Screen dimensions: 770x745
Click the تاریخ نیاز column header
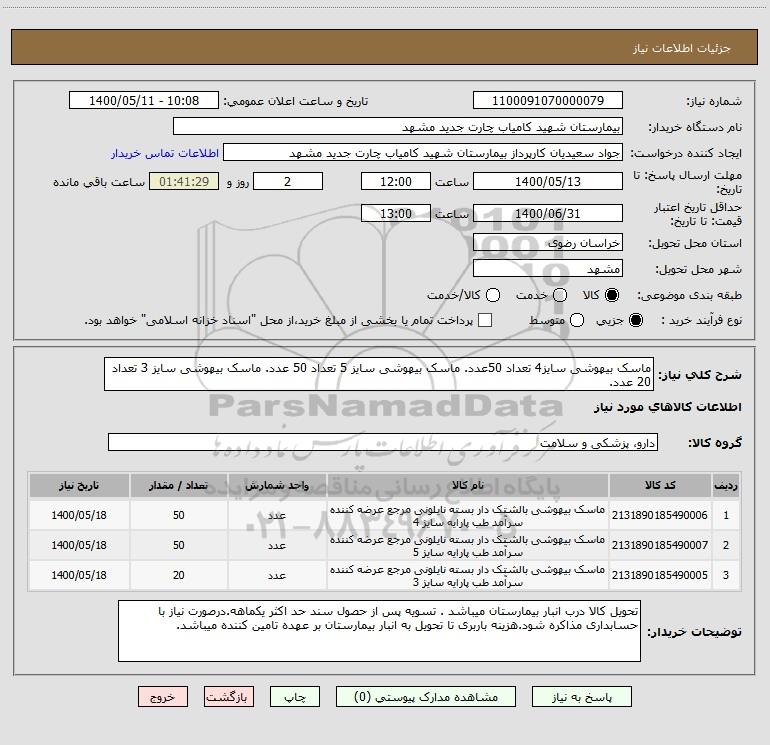click(79, 486)
